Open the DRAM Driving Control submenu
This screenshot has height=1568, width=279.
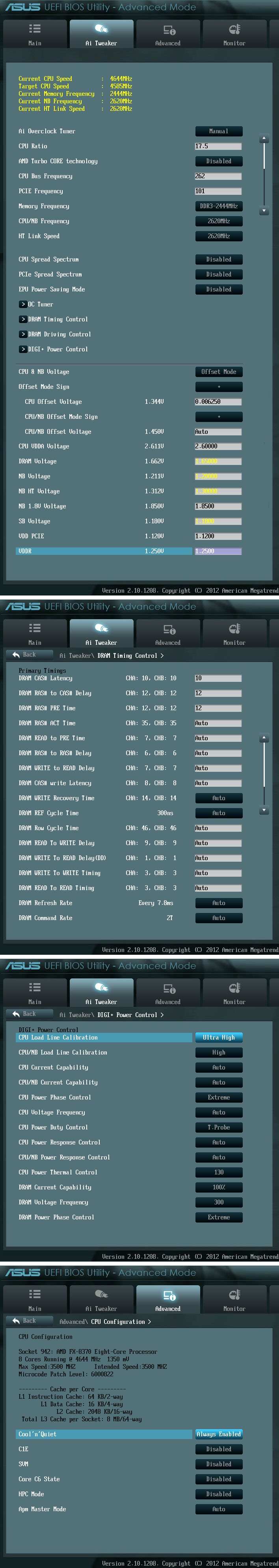click(55, 334)
